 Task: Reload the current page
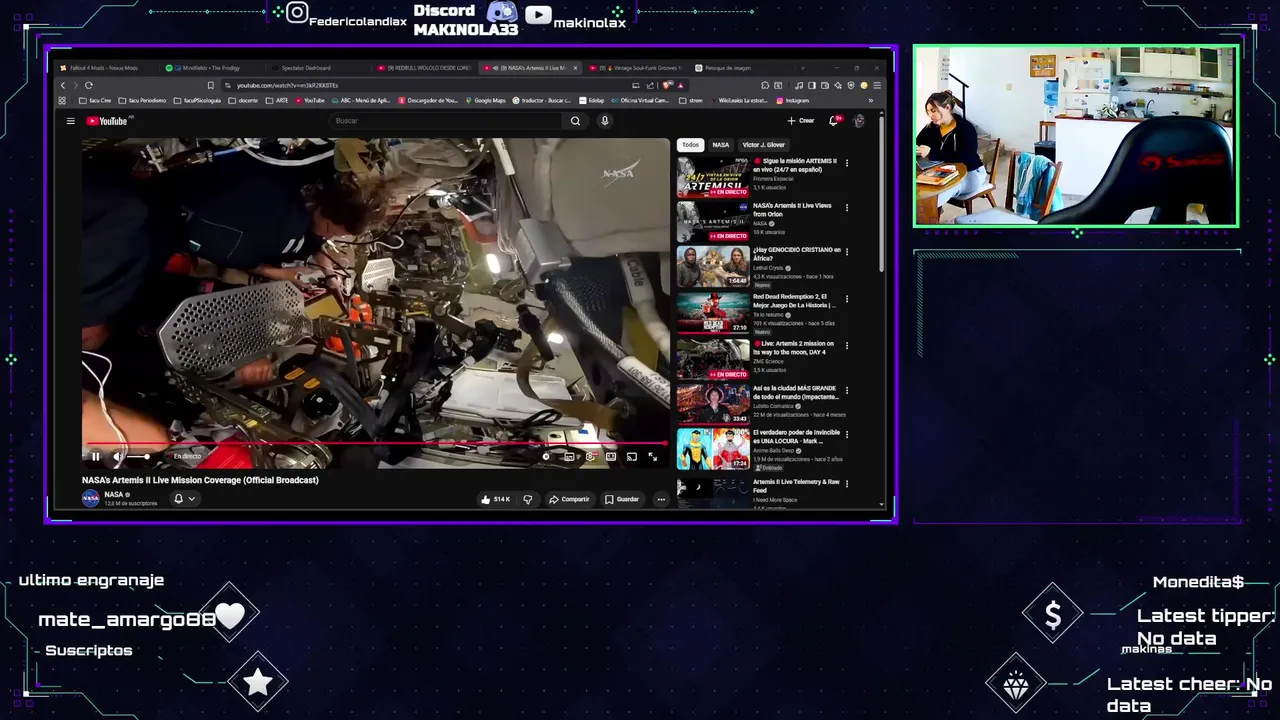[x=89, y=85]
